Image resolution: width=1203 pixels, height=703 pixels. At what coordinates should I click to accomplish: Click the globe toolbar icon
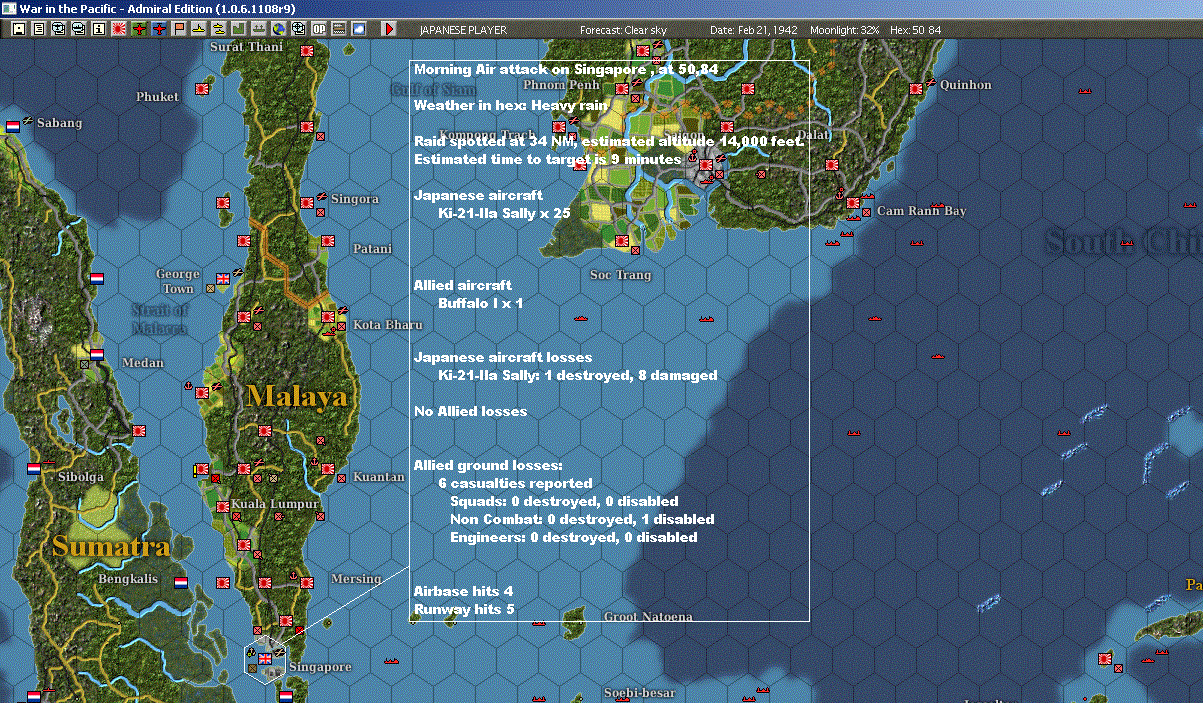[278, 29]
